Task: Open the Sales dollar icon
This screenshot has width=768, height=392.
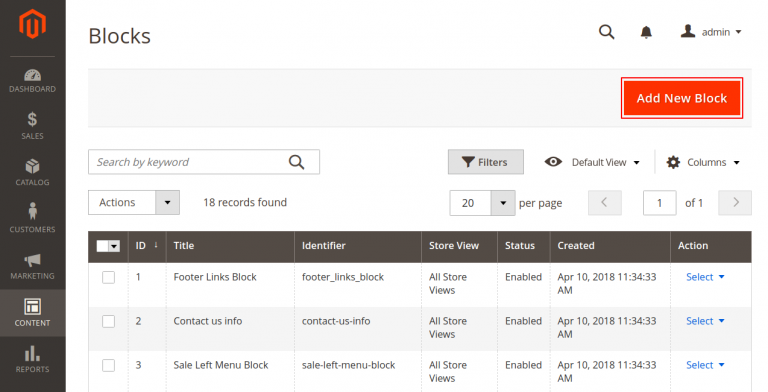Action: click(32, 119)
